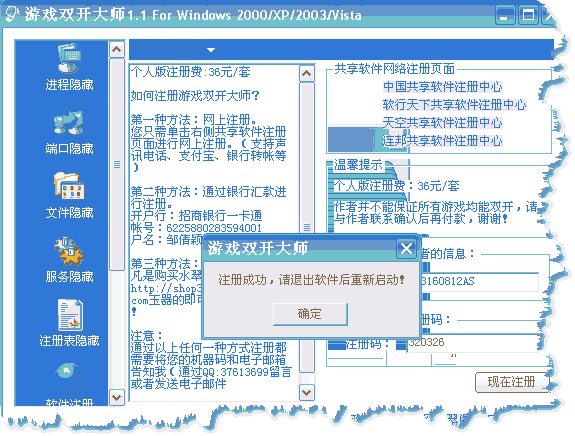The height and width of the screenshot is (436, 575).
Task: Expand the blue top bar dropdown arrow
Action: (x=211, y=50)
